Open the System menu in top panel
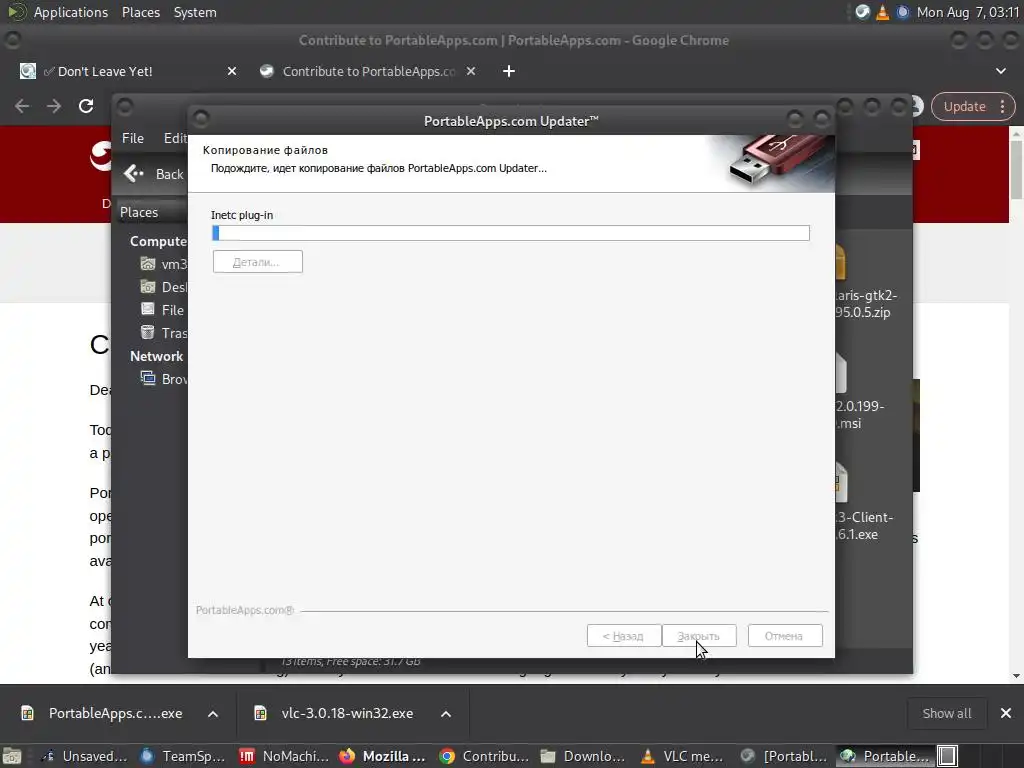 click(195, 12)
